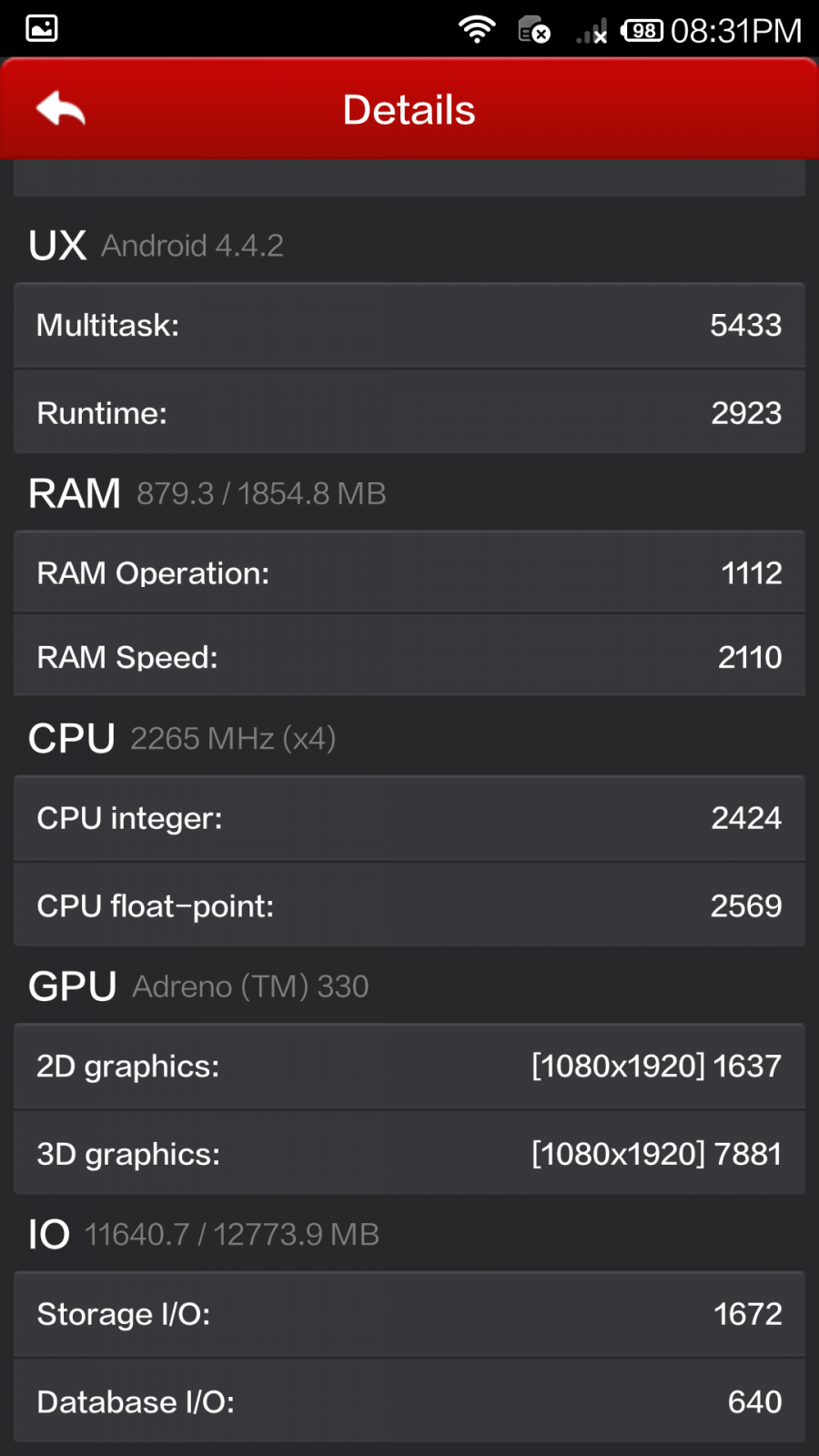Tap the UX Android 4.4.2 heading
The image size is (819, 1456).
157,246
